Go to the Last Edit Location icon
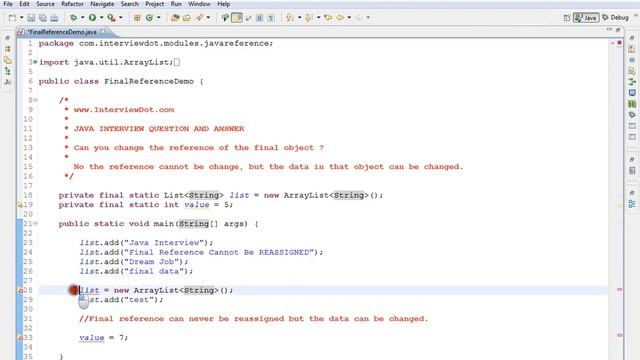 click(328, 18)
